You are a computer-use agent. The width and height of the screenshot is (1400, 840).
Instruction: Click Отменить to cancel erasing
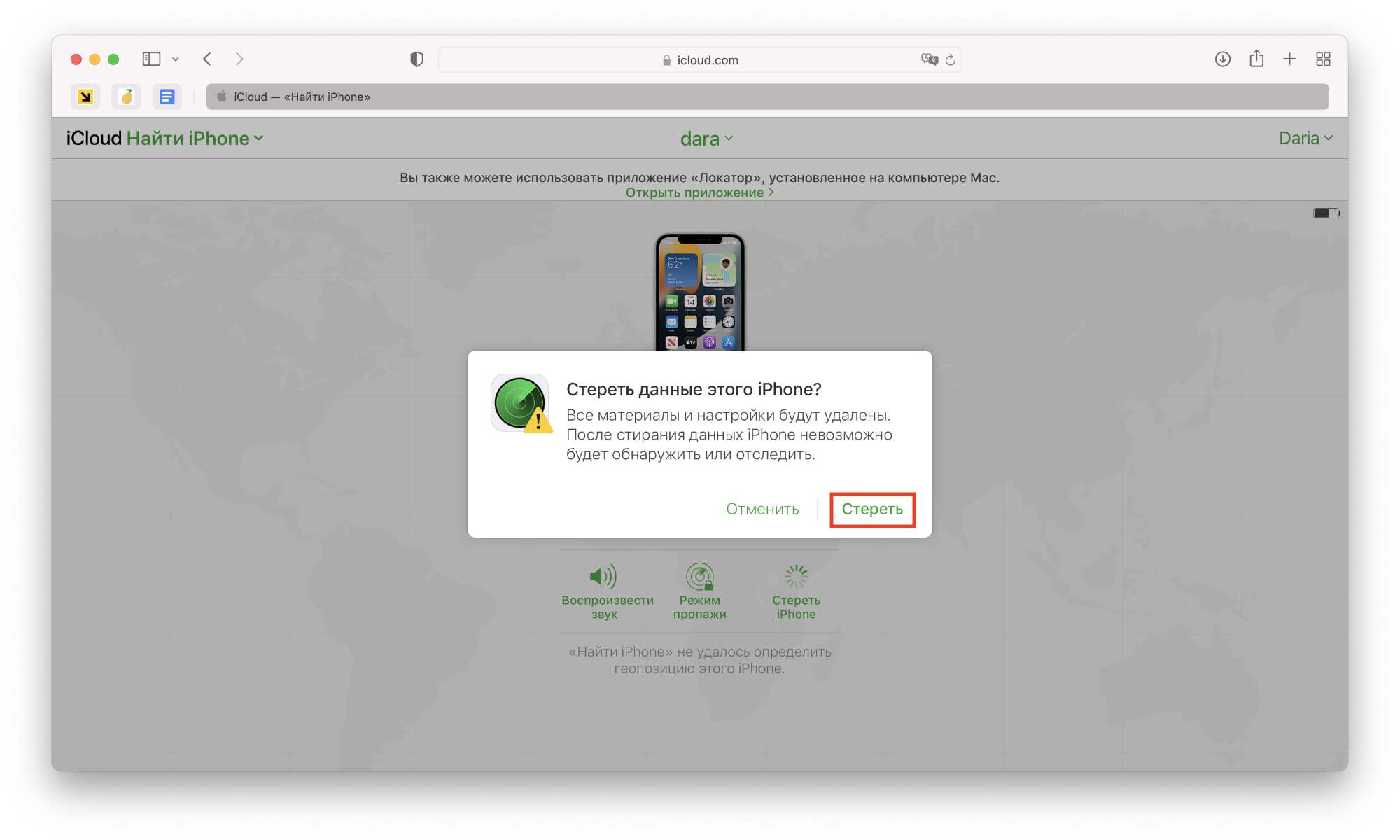[x=762, y=510]
